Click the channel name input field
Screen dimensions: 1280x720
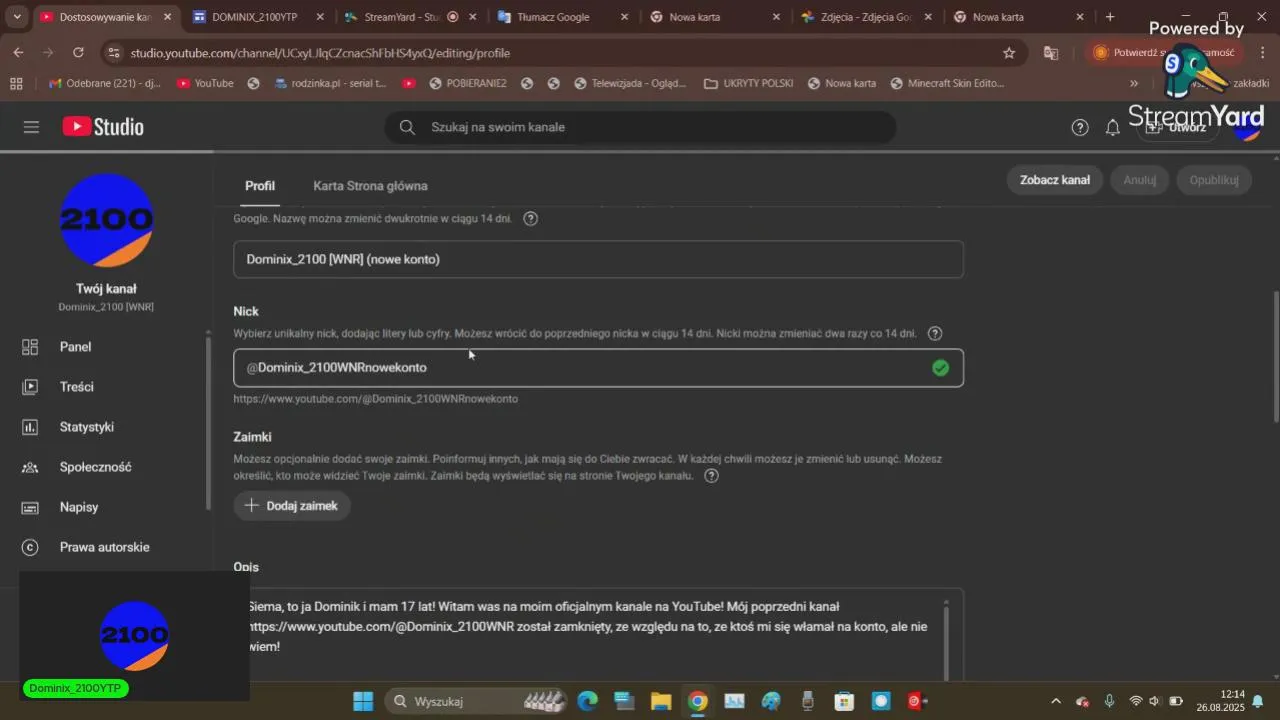click(598, 259)
